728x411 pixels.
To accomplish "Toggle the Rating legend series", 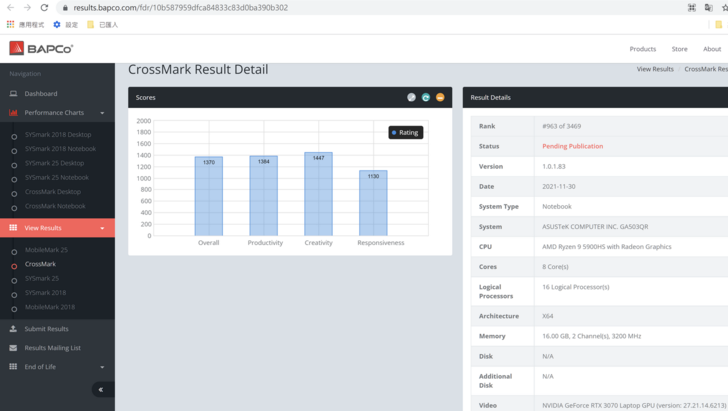I will (405, 132).
